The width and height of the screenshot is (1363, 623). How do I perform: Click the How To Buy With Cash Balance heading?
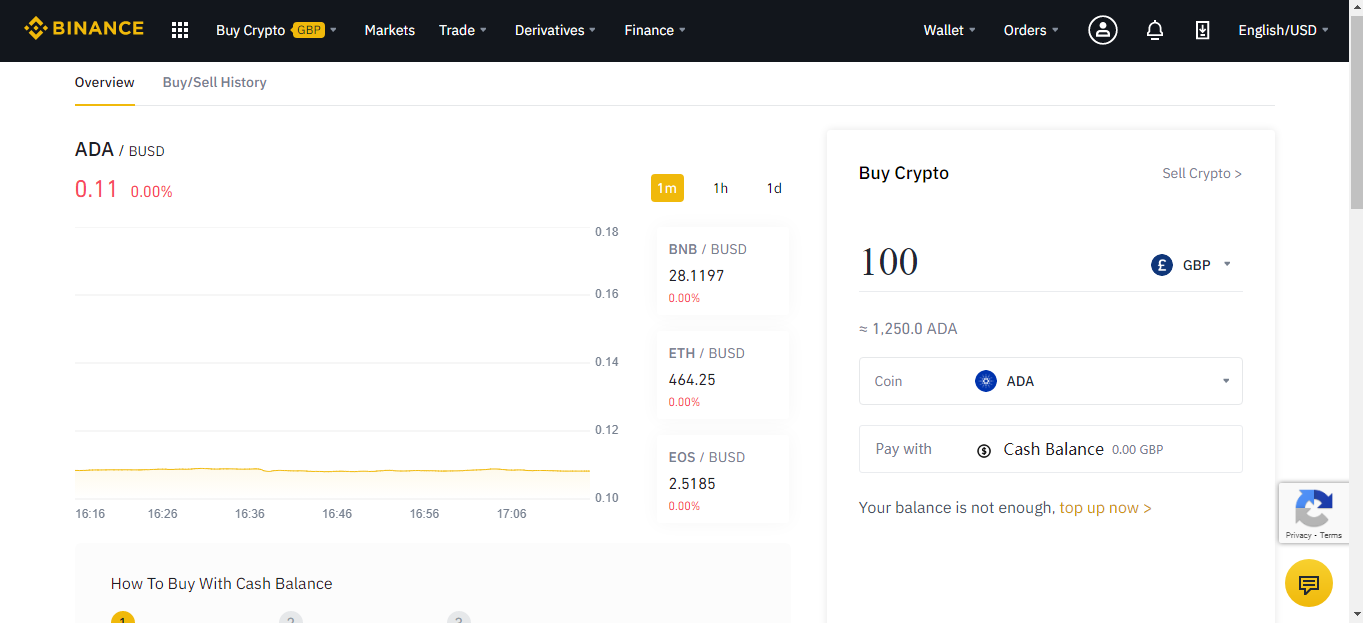coord(222,584)
